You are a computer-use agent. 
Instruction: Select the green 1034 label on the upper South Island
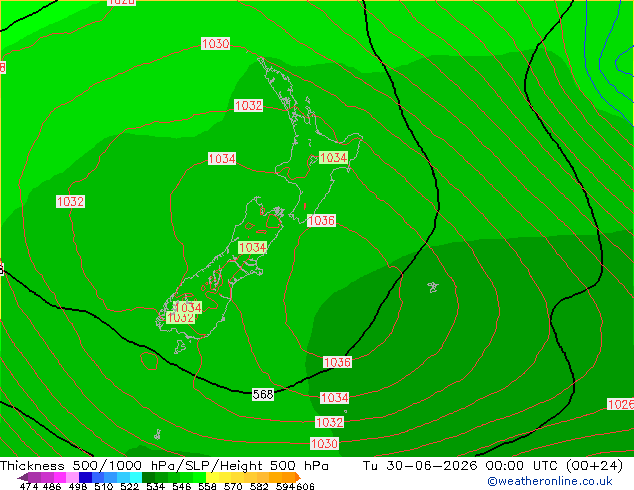click(x=252, y=247)
